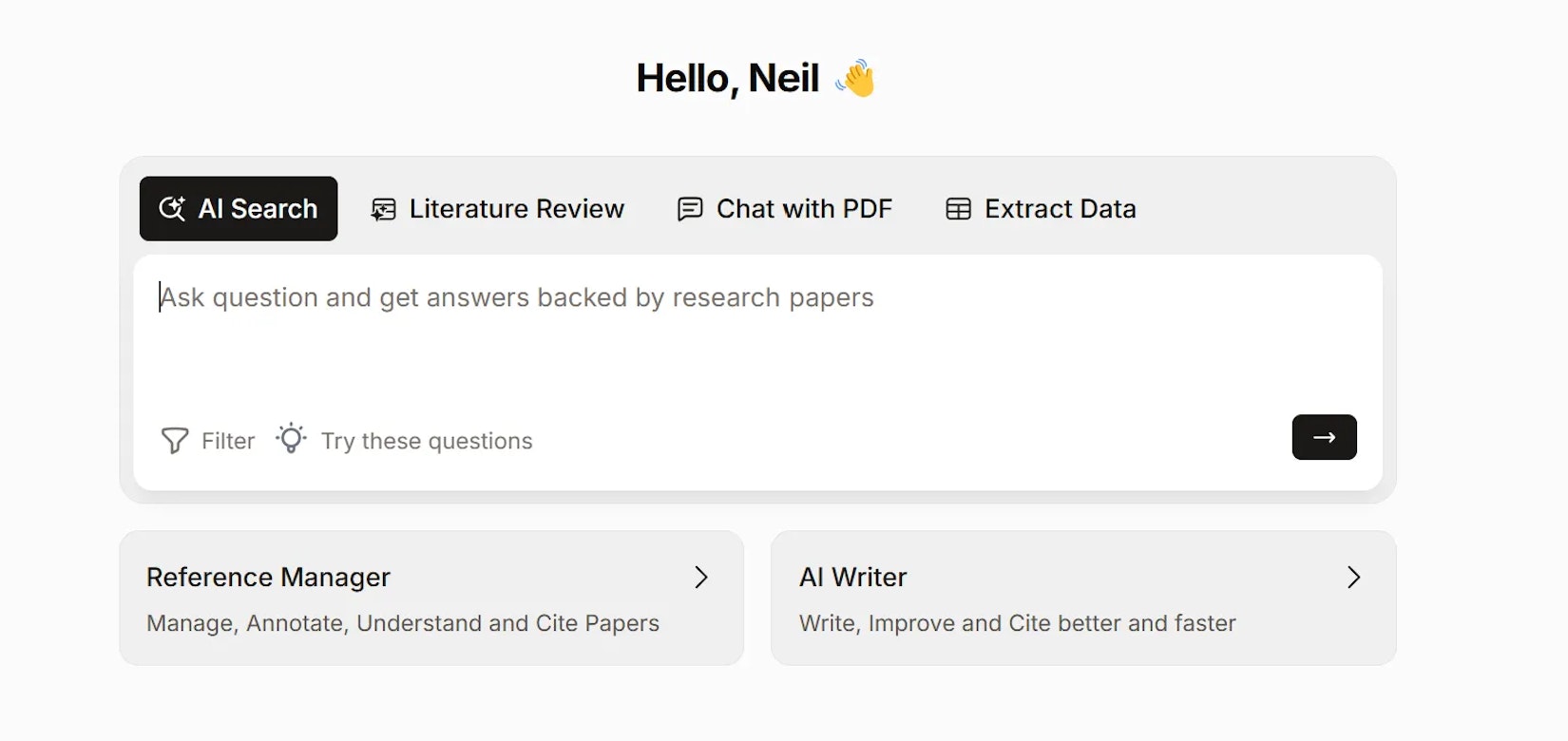Submit the query with the arrow button
The image size is (1568, 741).
[x=1324, y=437]
